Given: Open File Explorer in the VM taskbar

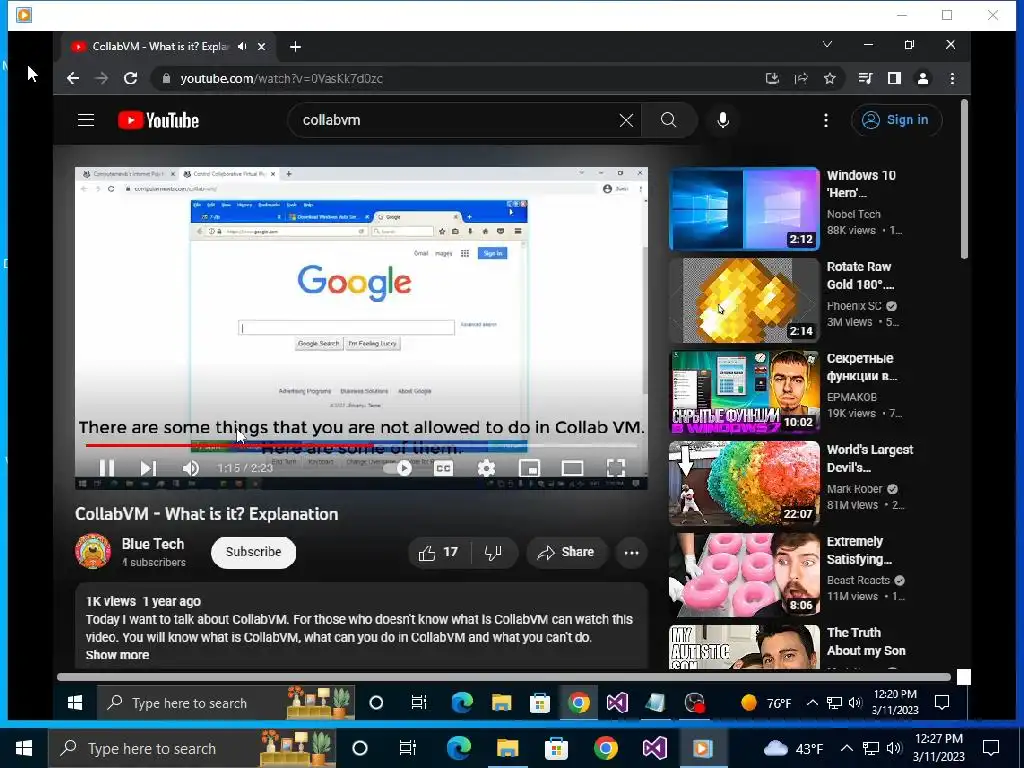Looking at the screenshot, I should 502,703.
